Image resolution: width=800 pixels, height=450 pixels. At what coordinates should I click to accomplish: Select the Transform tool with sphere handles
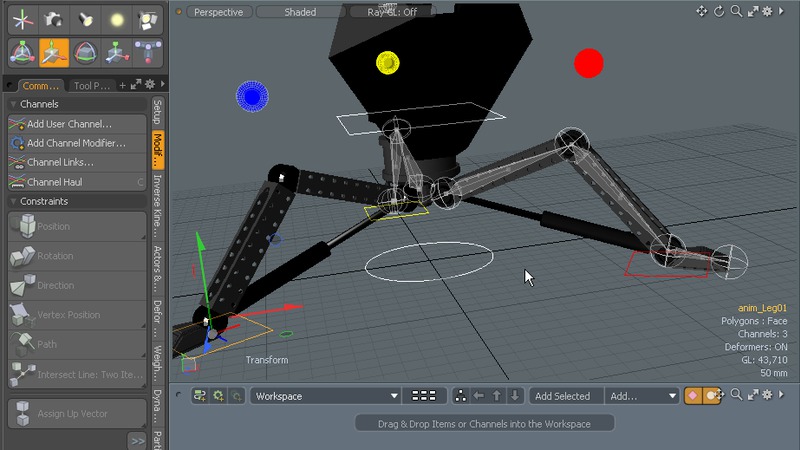coord(22,53)
